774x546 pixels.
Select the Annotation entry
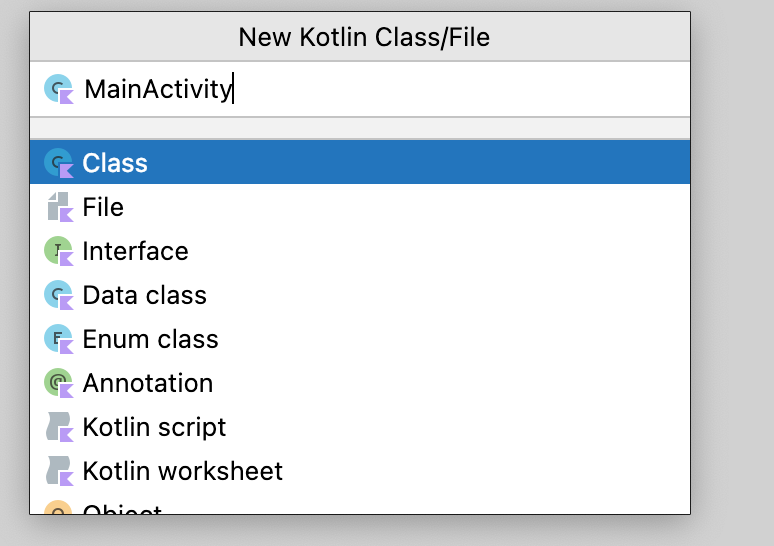147,383
